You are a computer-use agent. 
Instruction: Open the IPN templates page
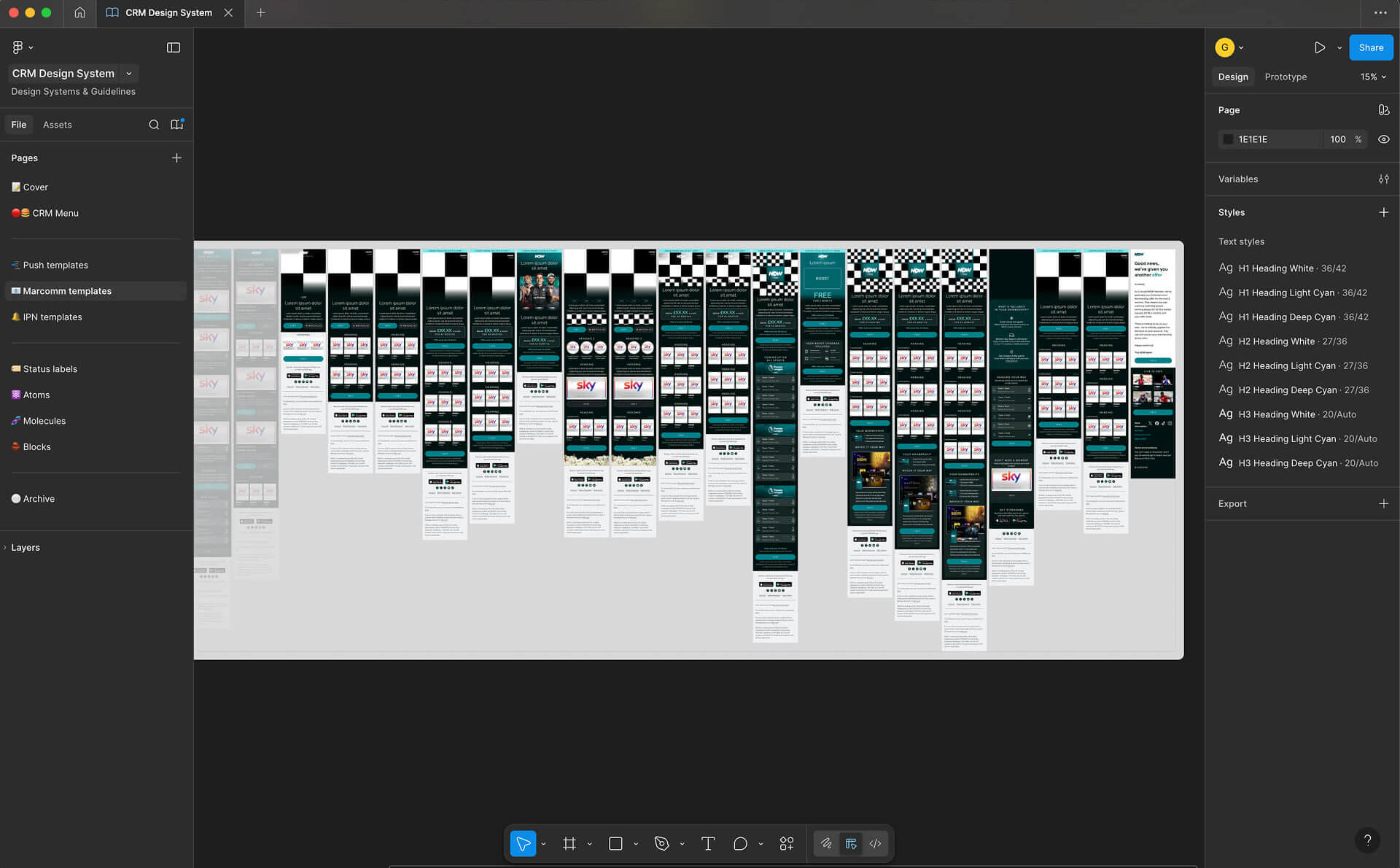click(x=52, y=317)
